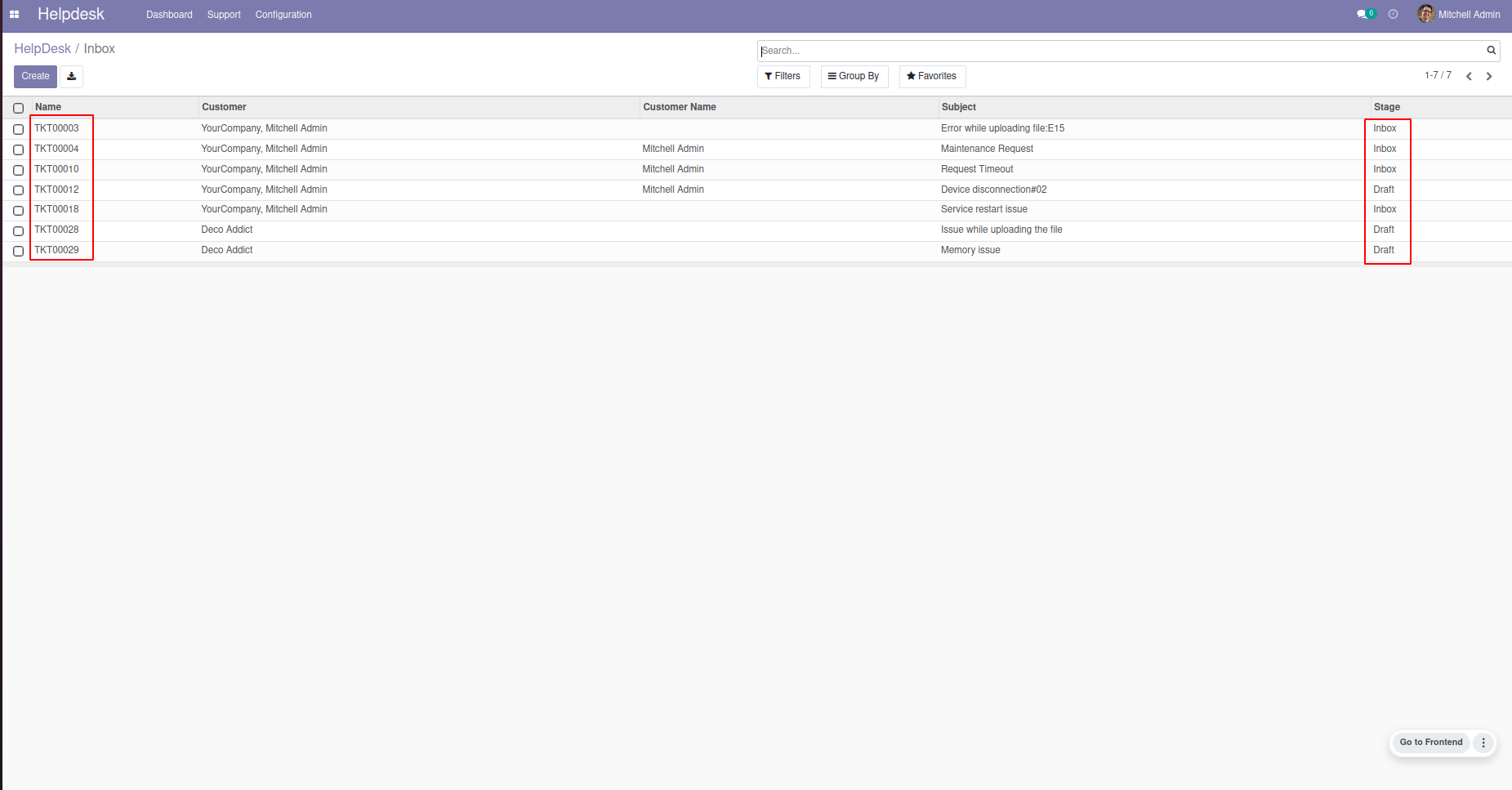Click subject 'Device disconnection#02'
The image size is (1512, 790).
[993, 190]
